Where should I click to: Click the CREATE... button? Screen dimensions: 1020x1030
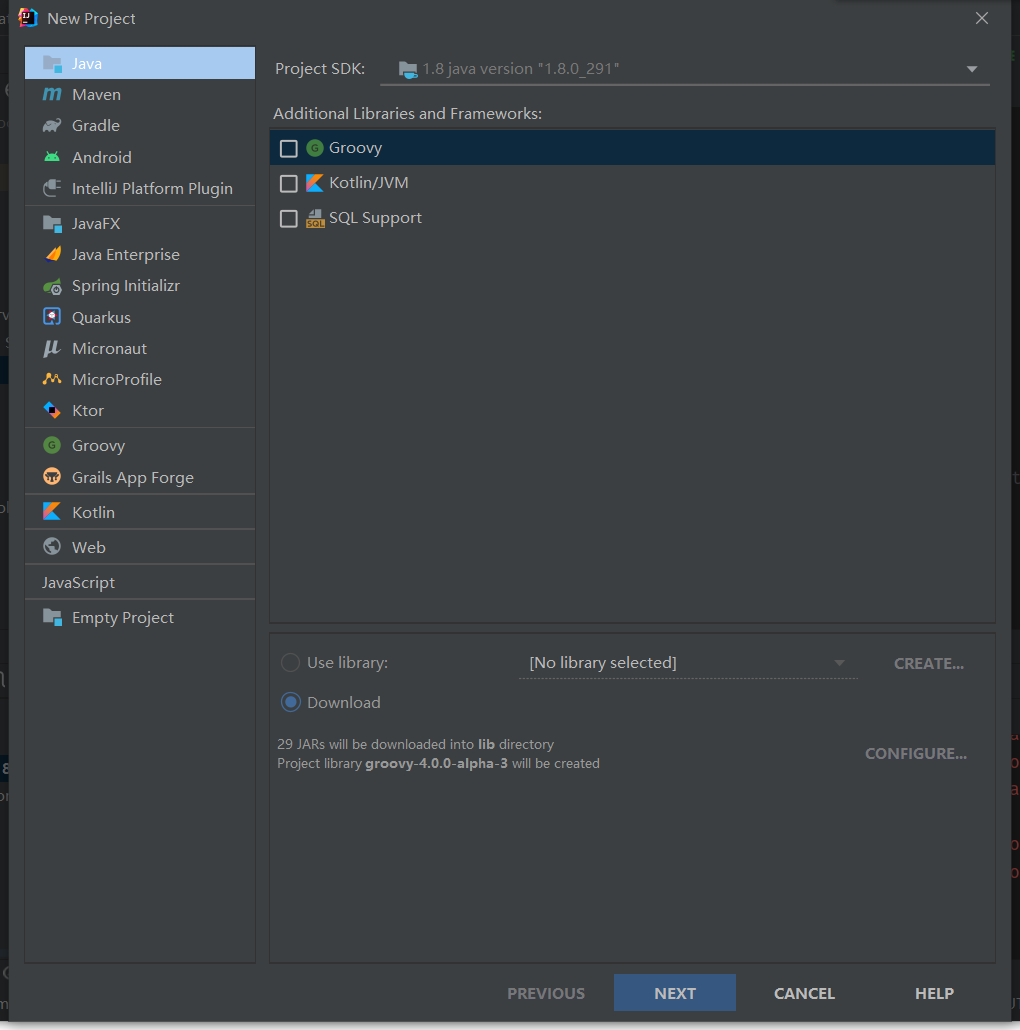click(x=929, y=663)
